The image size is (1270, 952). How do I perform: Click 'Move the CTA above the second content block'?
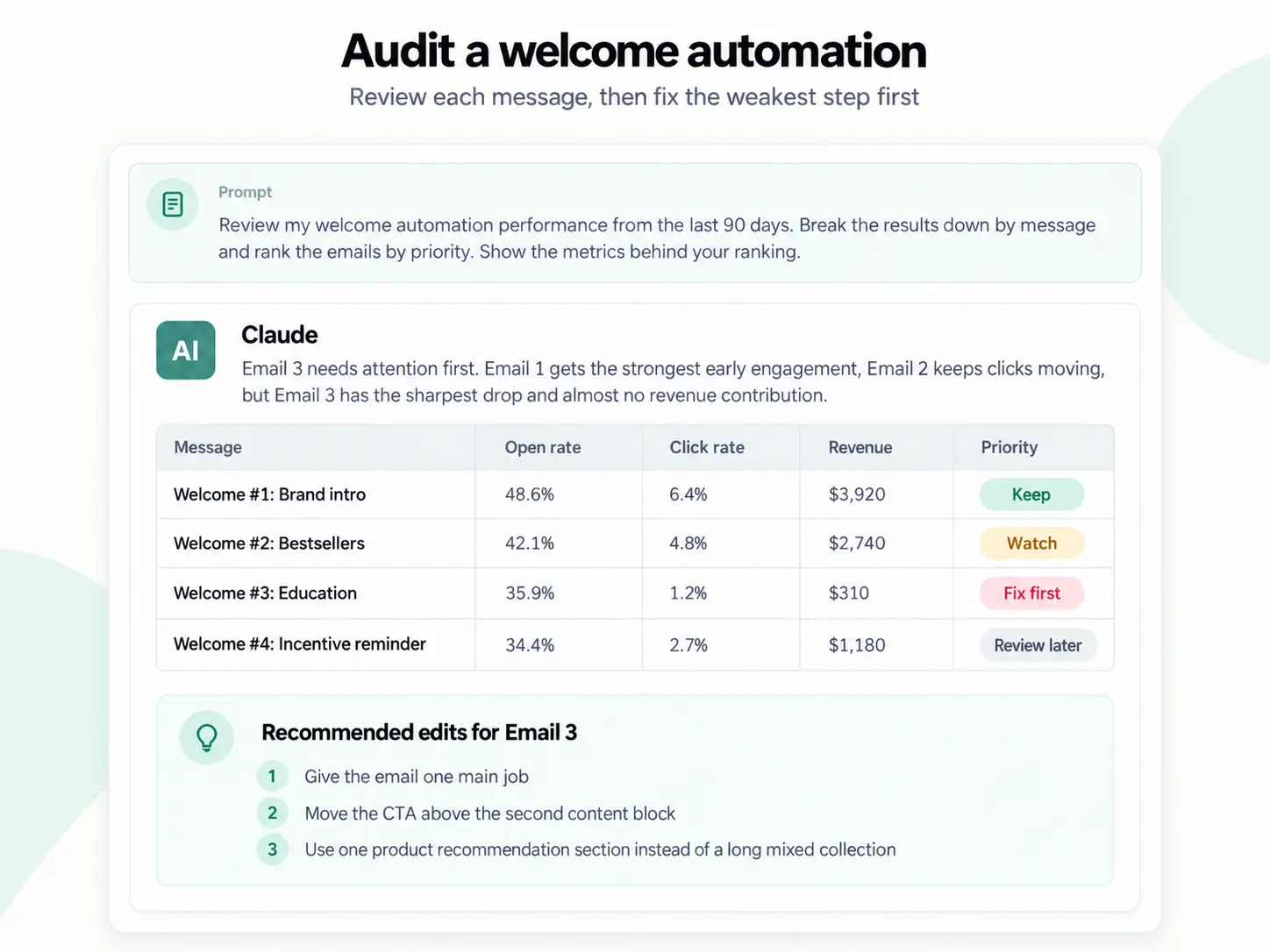click(x=490, y=813)
